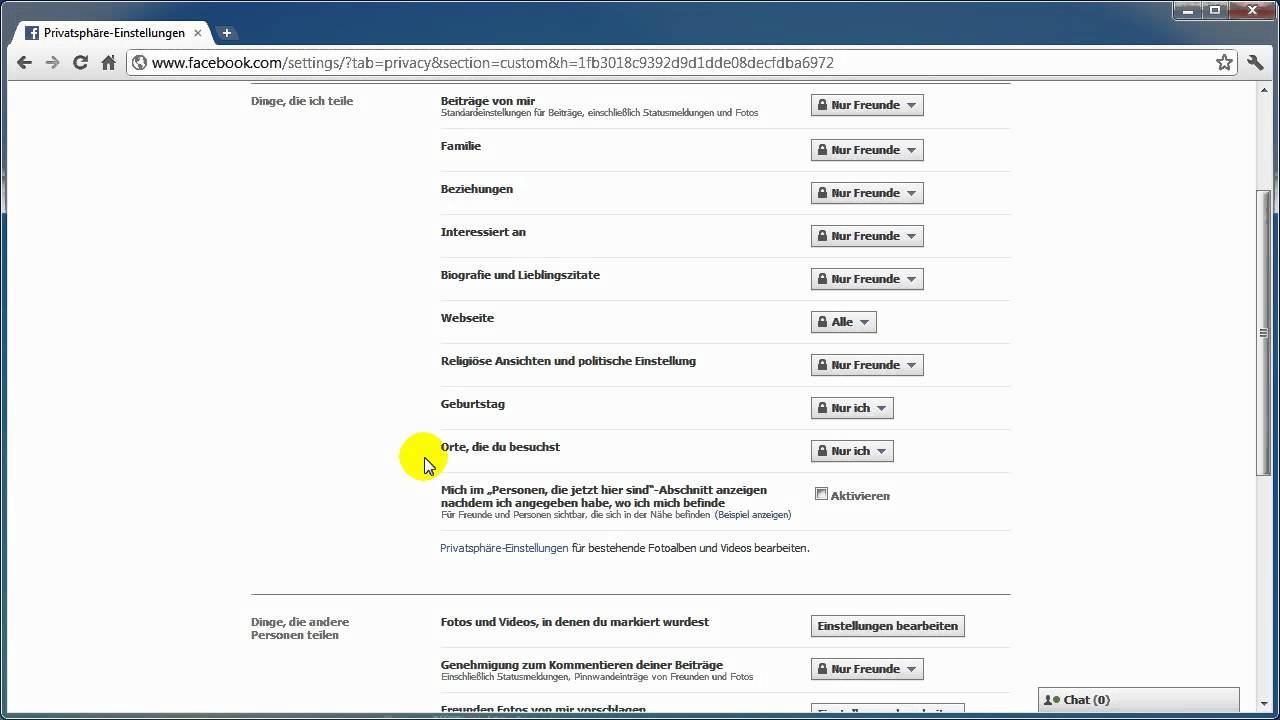This screenshot has width=1280, height=720.
Task: Click the globe icon in the address bar
Action: (x=140, y=62)
